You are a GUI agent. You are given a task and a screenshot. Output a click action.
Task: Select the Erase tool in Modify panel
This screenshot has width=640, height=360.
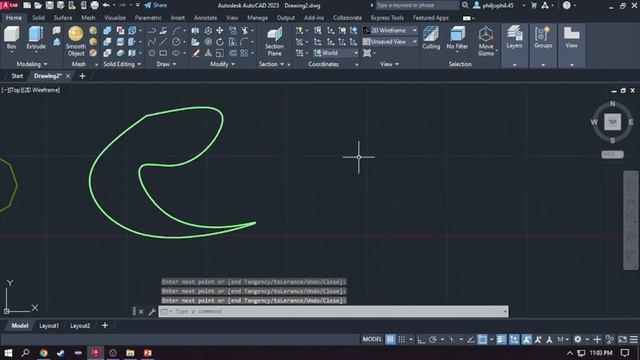pyautogui.click(x=196, y=53)
